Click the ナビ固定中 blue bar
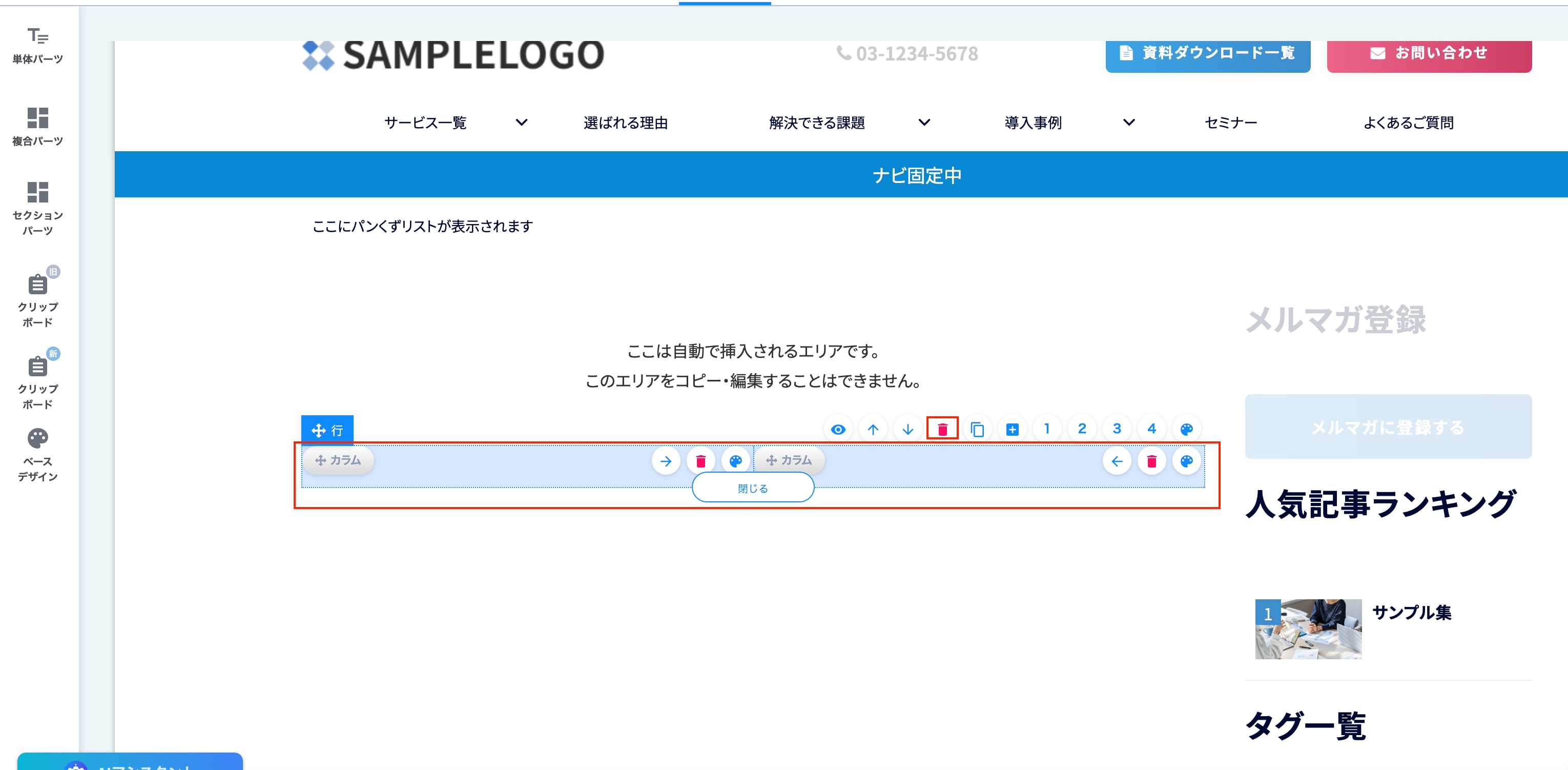The height and width of the screenshot is (770, 1568). (x=841, y=175)
